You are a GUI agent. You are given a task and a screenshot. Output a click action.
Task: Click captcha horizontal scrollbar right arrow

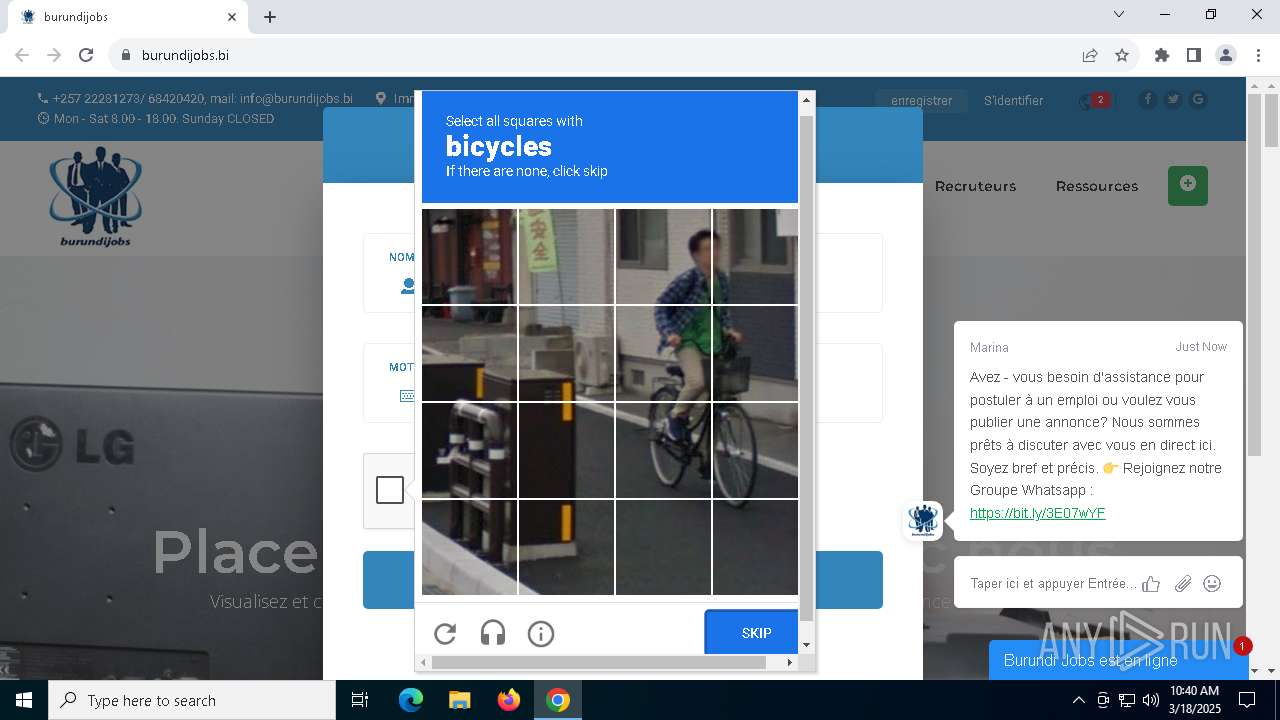[789, 662]
